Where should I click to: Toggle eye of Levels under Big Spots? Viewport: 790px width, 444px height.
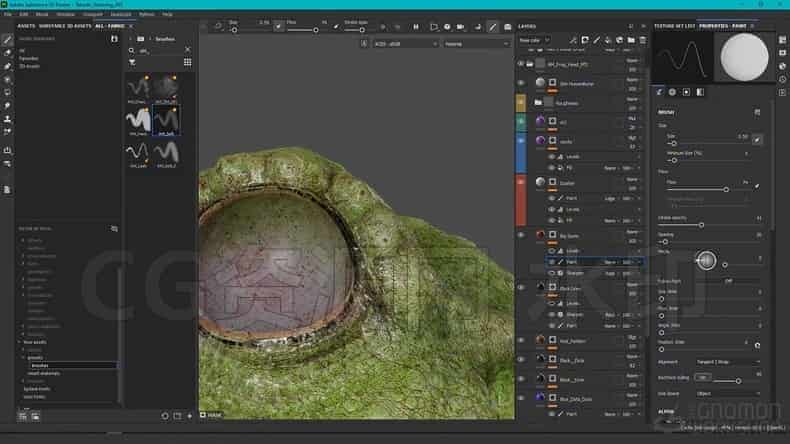[x=552, y=250]
